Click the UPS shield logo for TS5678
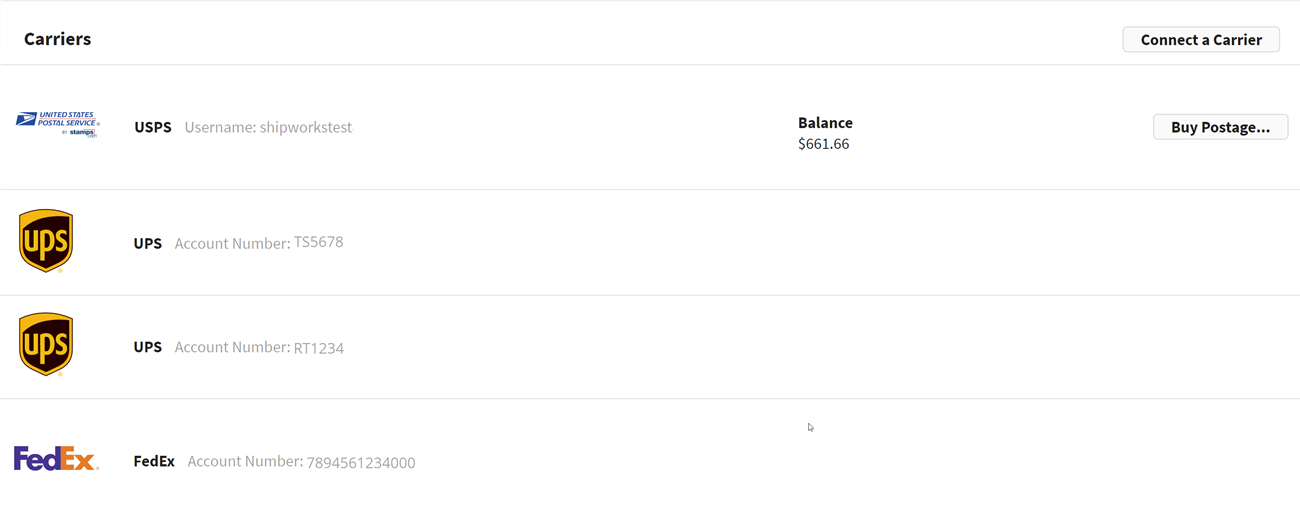This screenshot has width=1300, height=521. tap(46, 241)
